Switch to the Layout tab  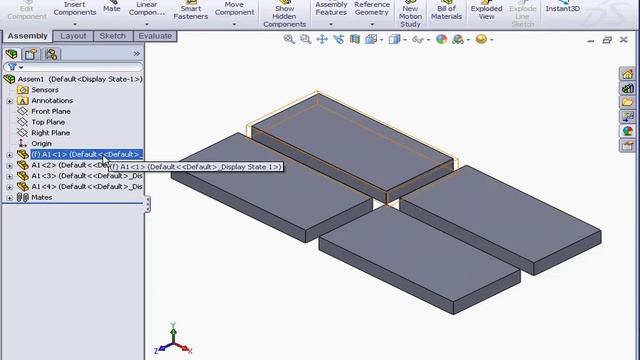73,36
